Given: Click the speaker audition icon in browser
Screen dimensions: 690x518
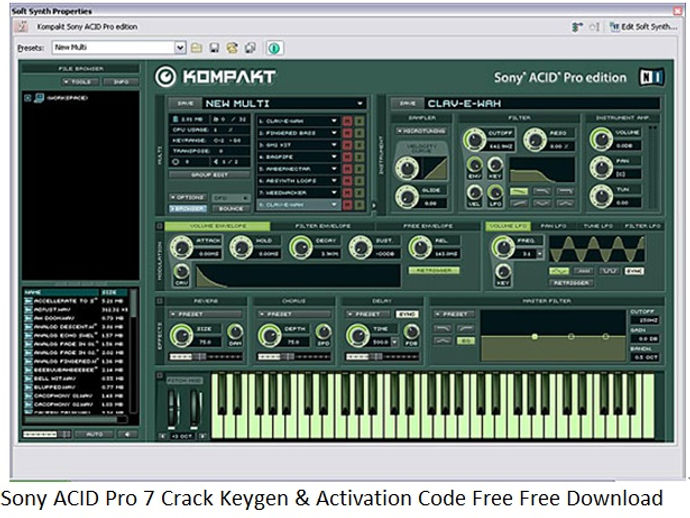Looking at the screenshot, I should [x=127, y=434].
